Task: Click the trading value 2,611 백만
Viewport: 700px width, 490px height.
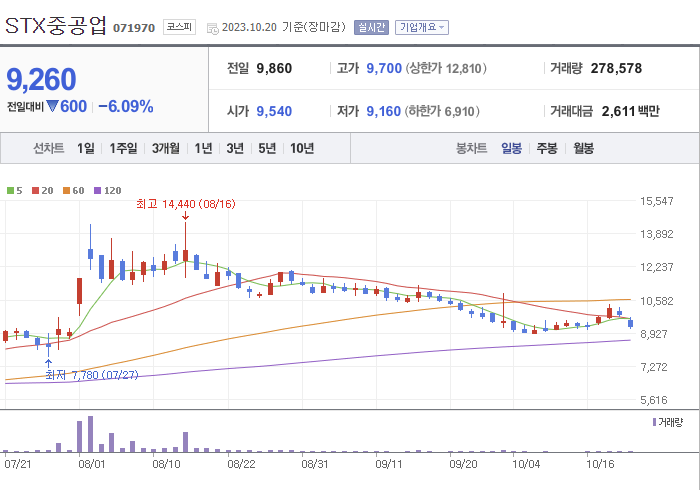Action: [630, 111]
